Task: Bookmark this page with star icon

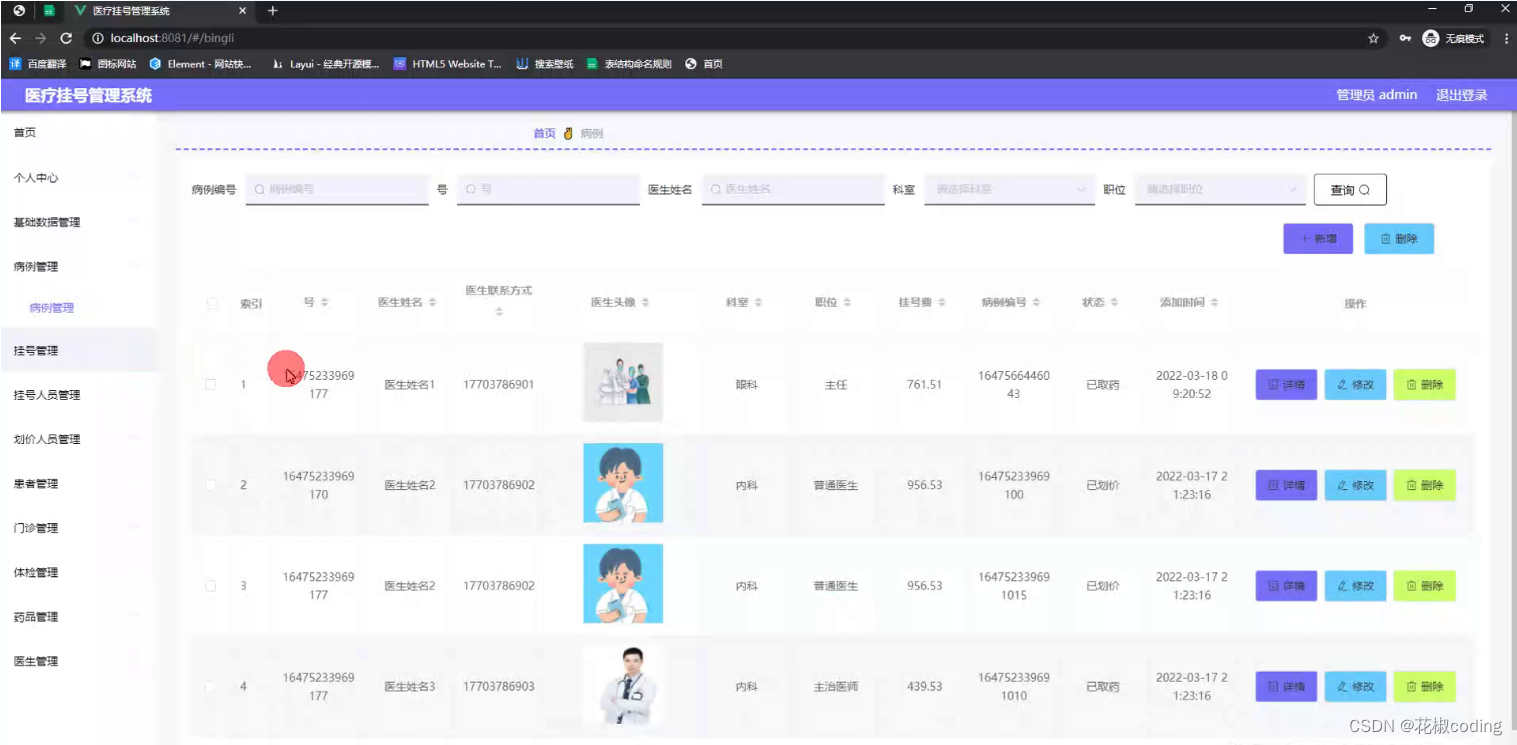Action: click(x=1373, y=38)
